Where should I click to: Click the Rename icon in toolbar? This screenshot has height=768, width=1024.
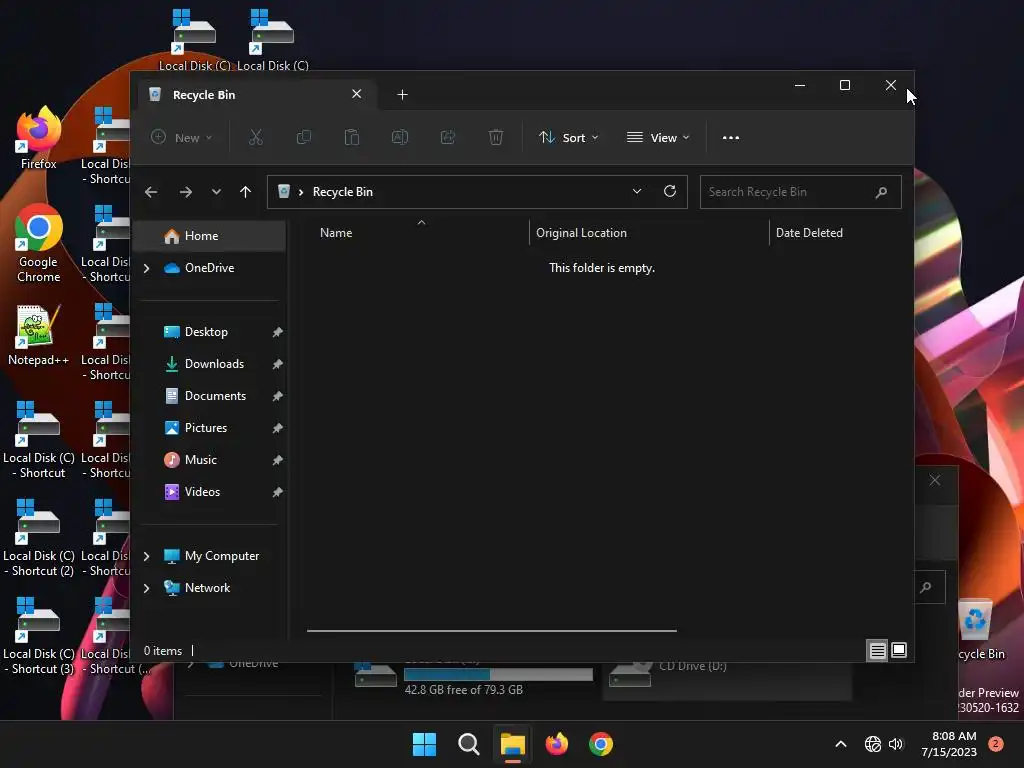400,137
